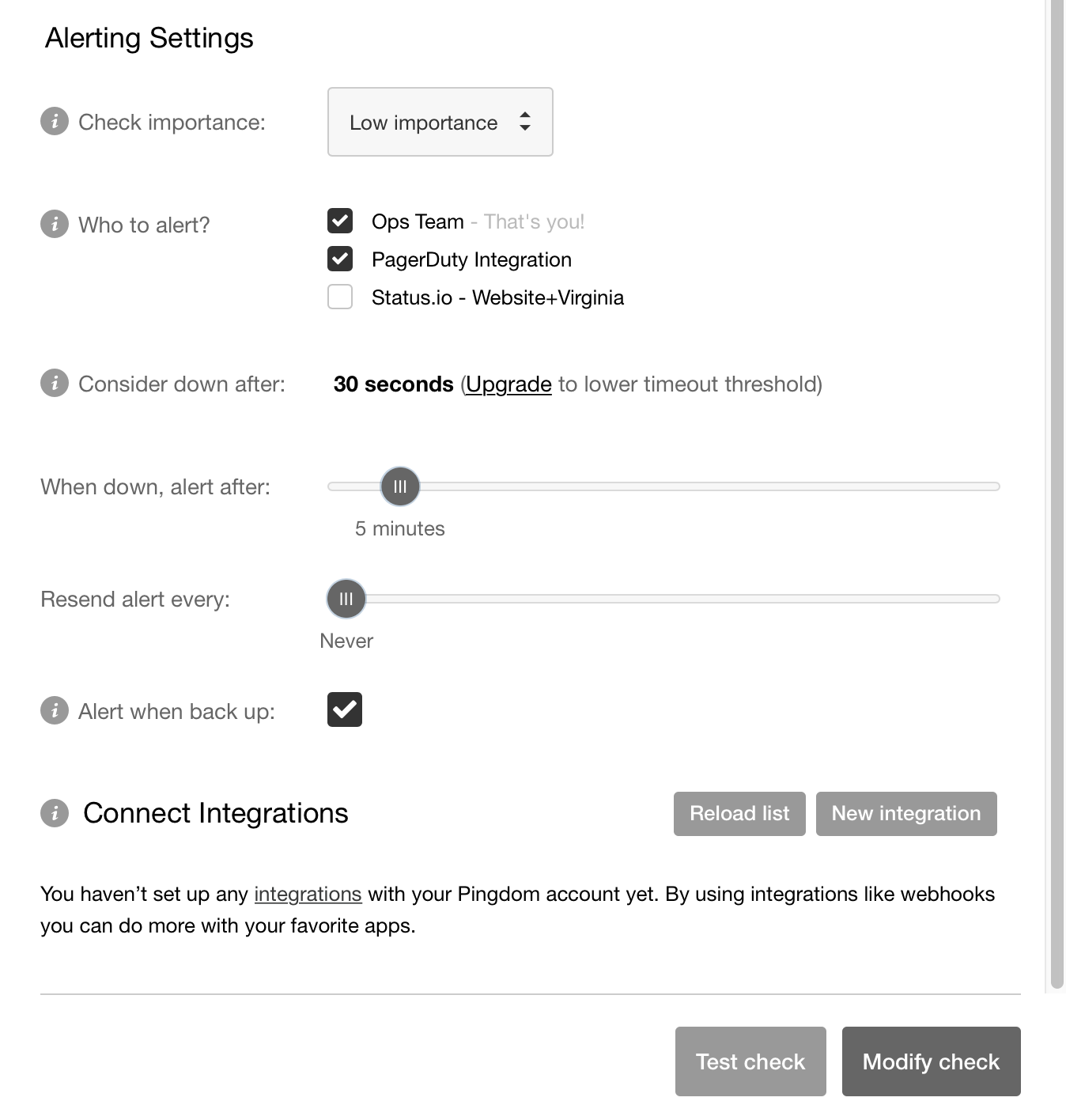Image resolution: width=1066 pixels, height=1120 pixels.
Task: Click the Test check button
Action: tap(750, 1061)
